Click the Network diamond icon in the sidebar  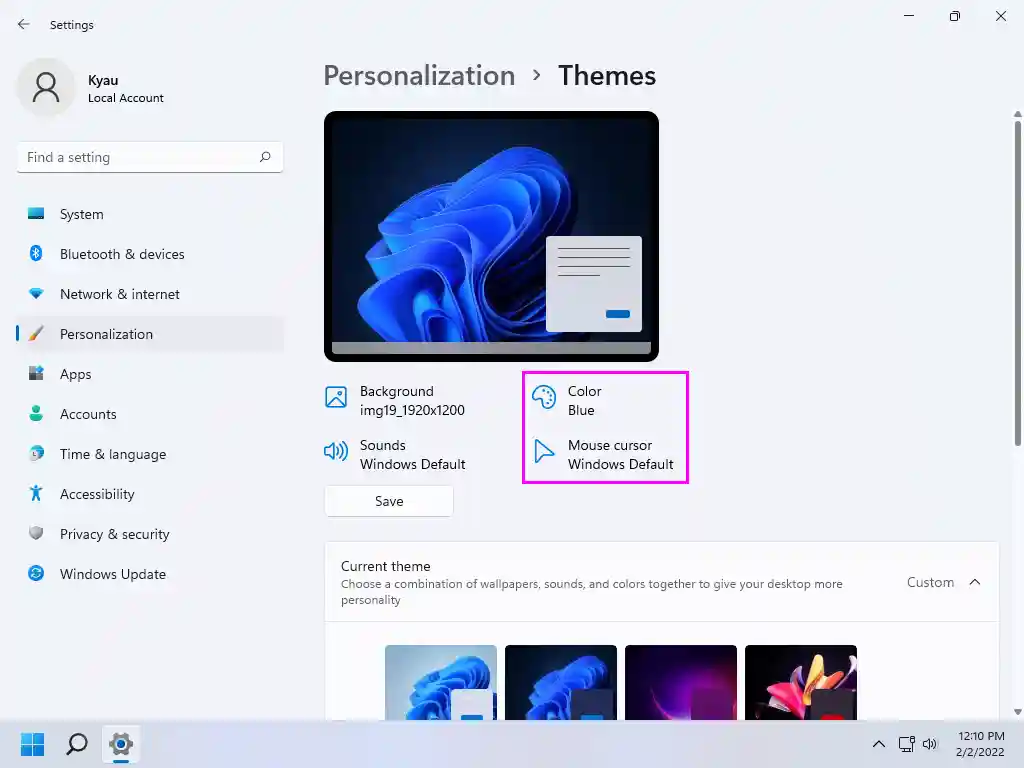(x=36, y=293)
